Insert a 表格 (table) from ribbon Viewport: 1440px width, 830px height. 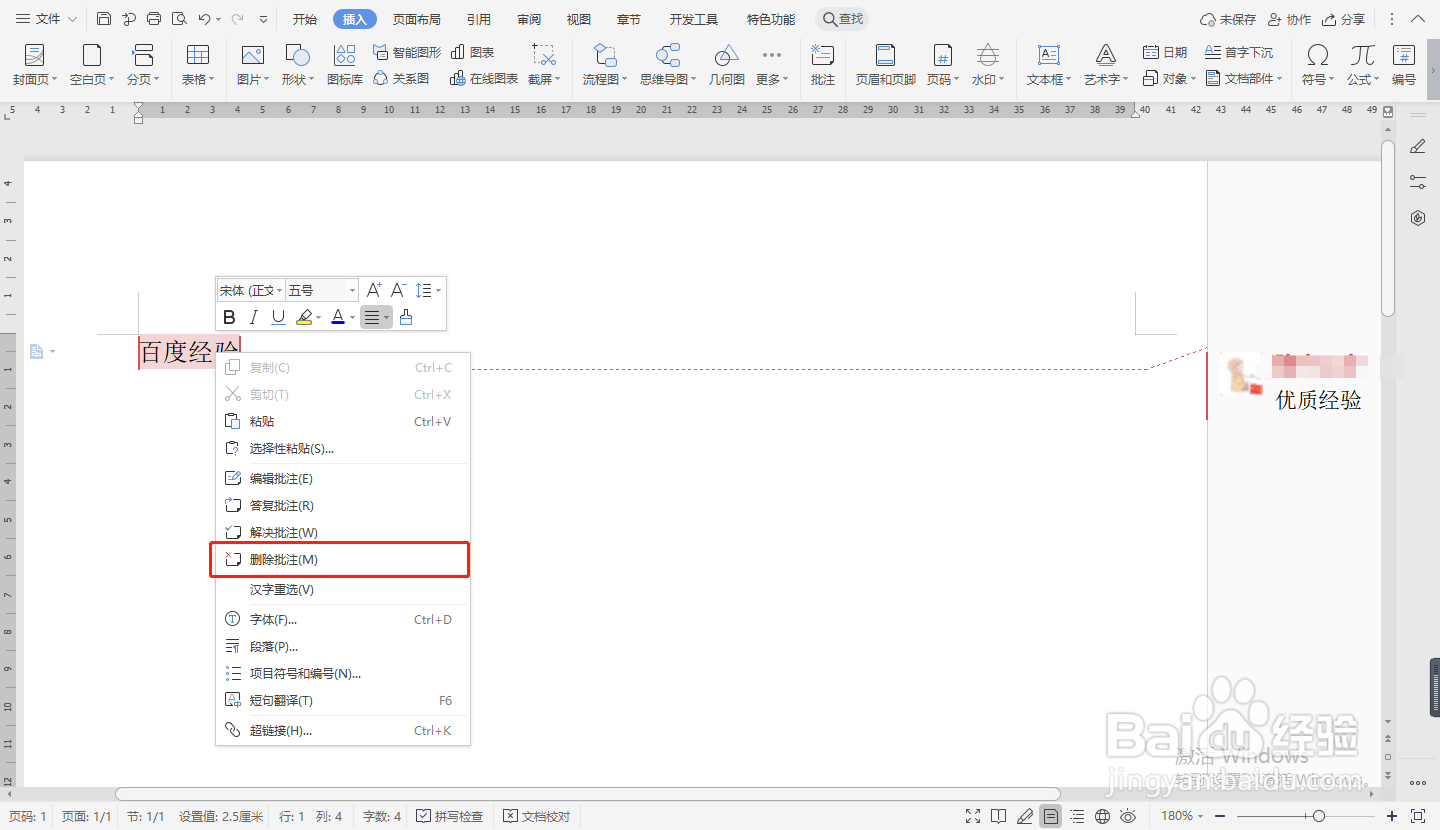pyautogui.click(x=198, y=65)
